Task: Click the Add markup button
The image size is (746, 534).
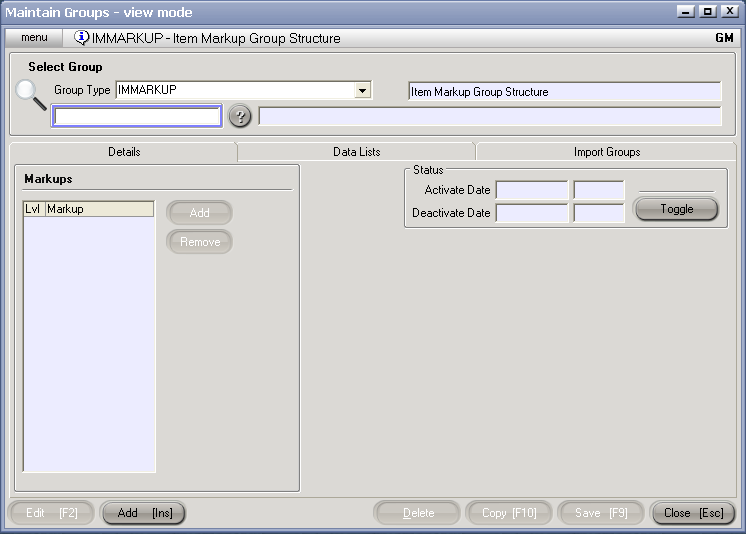Action: [x=199, y=213]
